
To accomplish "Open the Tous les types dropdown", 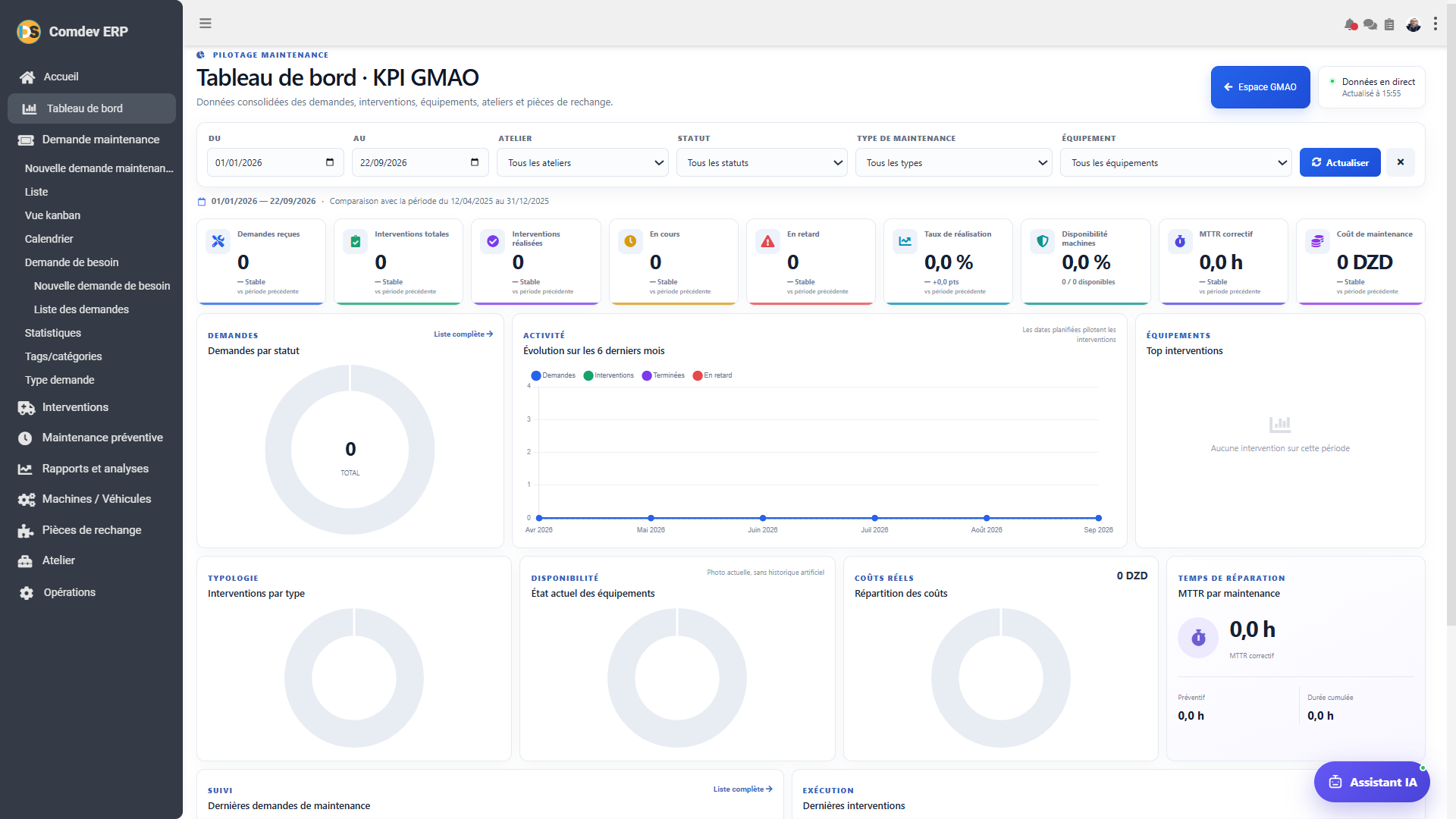I will (953, 162).
